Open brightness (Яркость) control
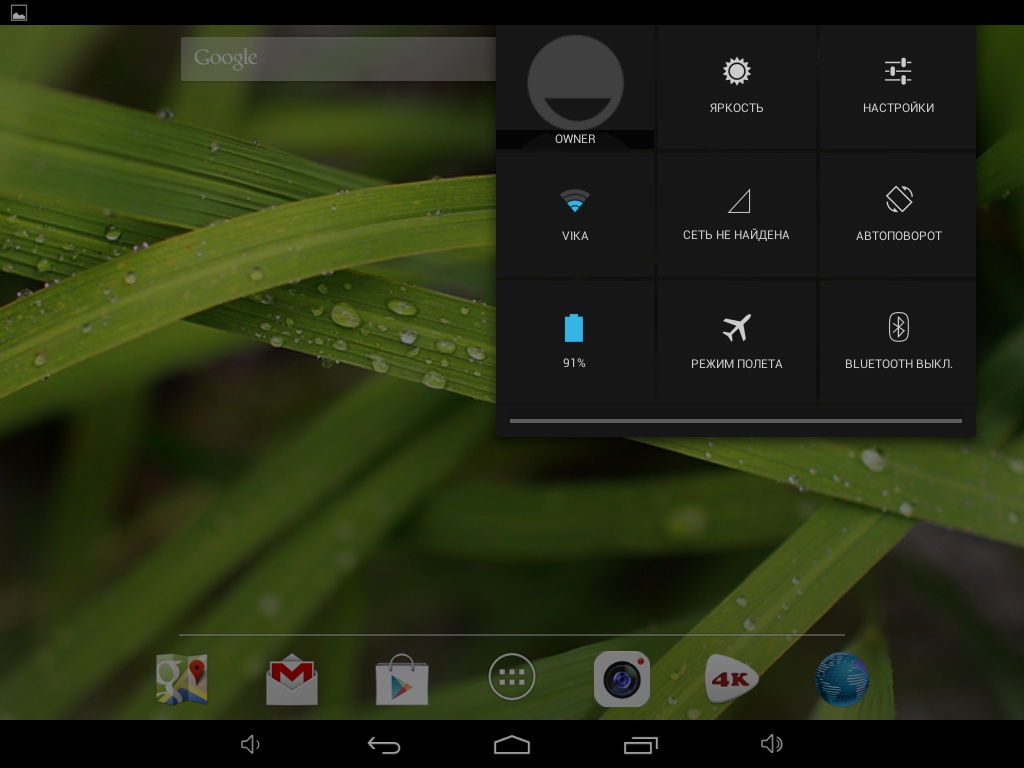1024x768 pixels. [x=737, y=87]
